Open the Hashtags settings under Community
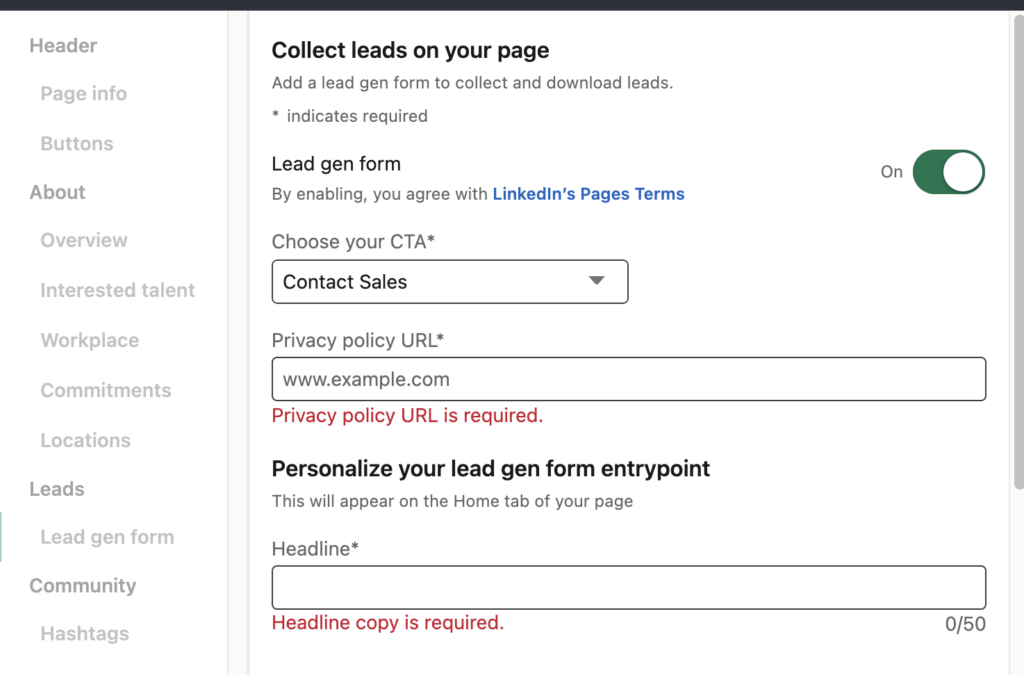This screenshot has width=1024, height=675. coord(84,633)
